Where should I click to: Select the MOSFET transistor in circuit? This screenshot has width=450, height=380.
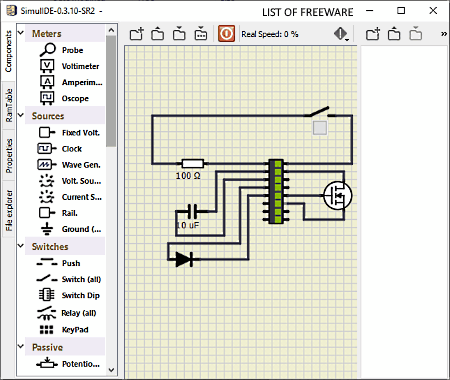(x=338, y=195)
